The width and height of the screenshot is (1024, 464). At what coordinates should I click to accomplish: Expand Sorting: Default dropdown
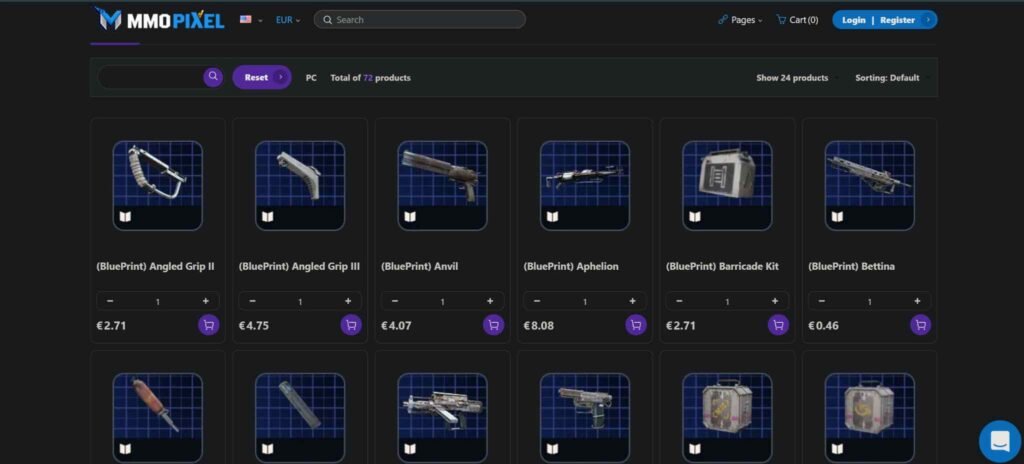890,78
